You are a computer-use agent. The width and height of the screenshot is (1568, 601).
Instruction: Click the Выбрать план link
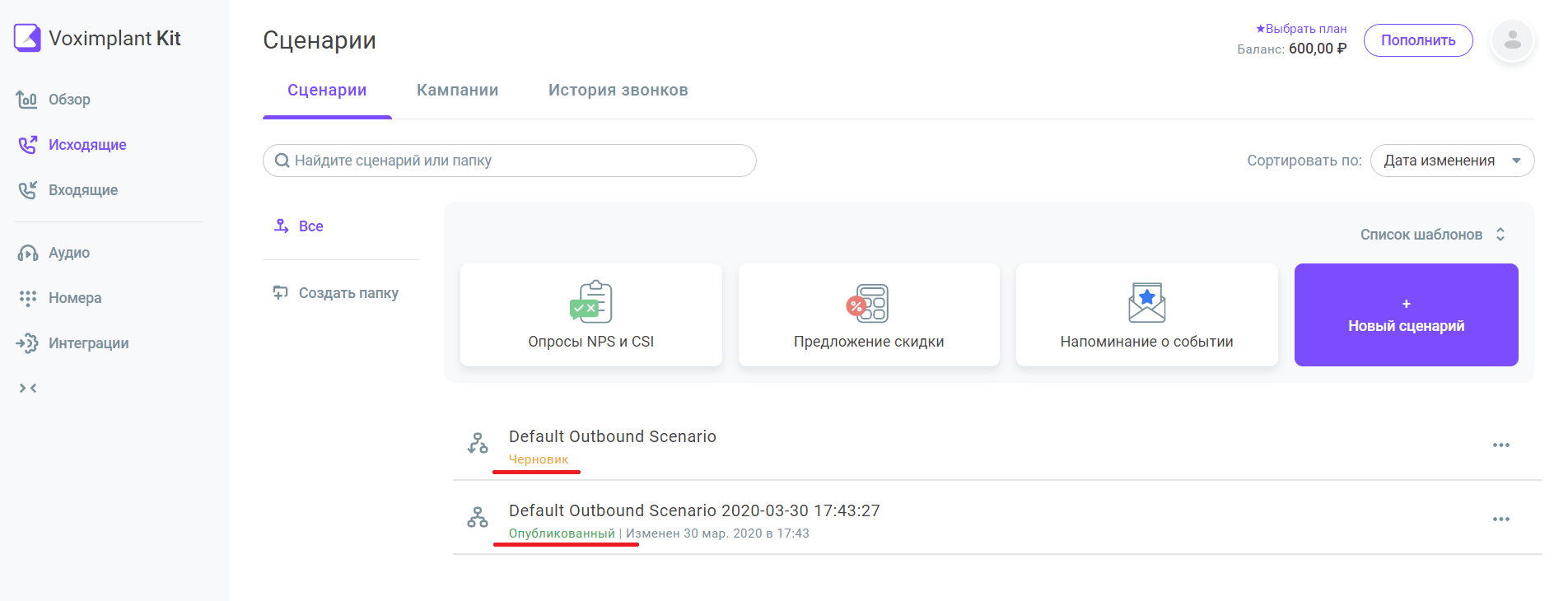(1301, 29)
